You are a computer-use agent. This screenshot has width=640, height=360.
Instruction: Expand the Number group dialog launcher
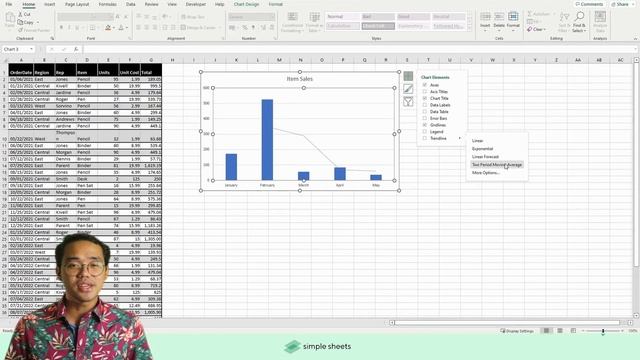275,38
